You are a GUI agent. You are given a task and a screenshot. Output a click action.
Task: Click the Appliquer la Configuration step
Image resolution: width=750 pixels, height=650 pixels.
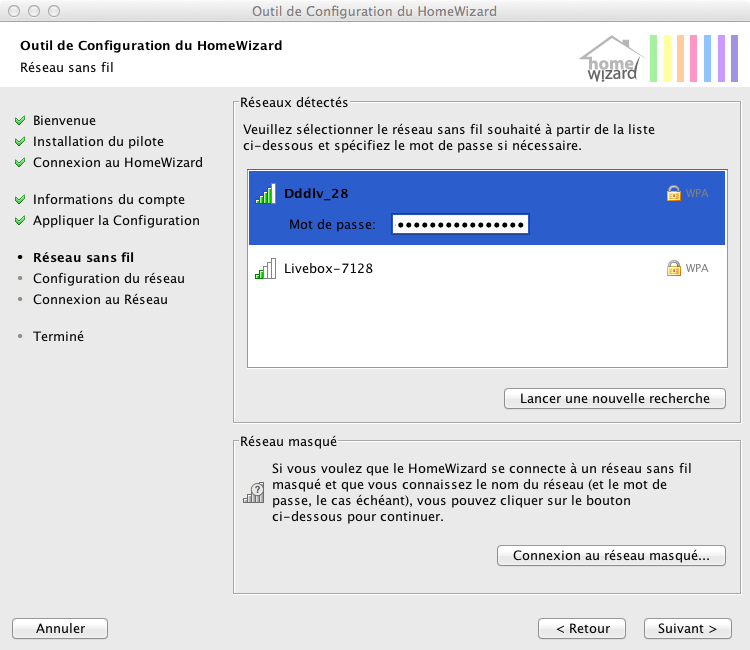116,220
